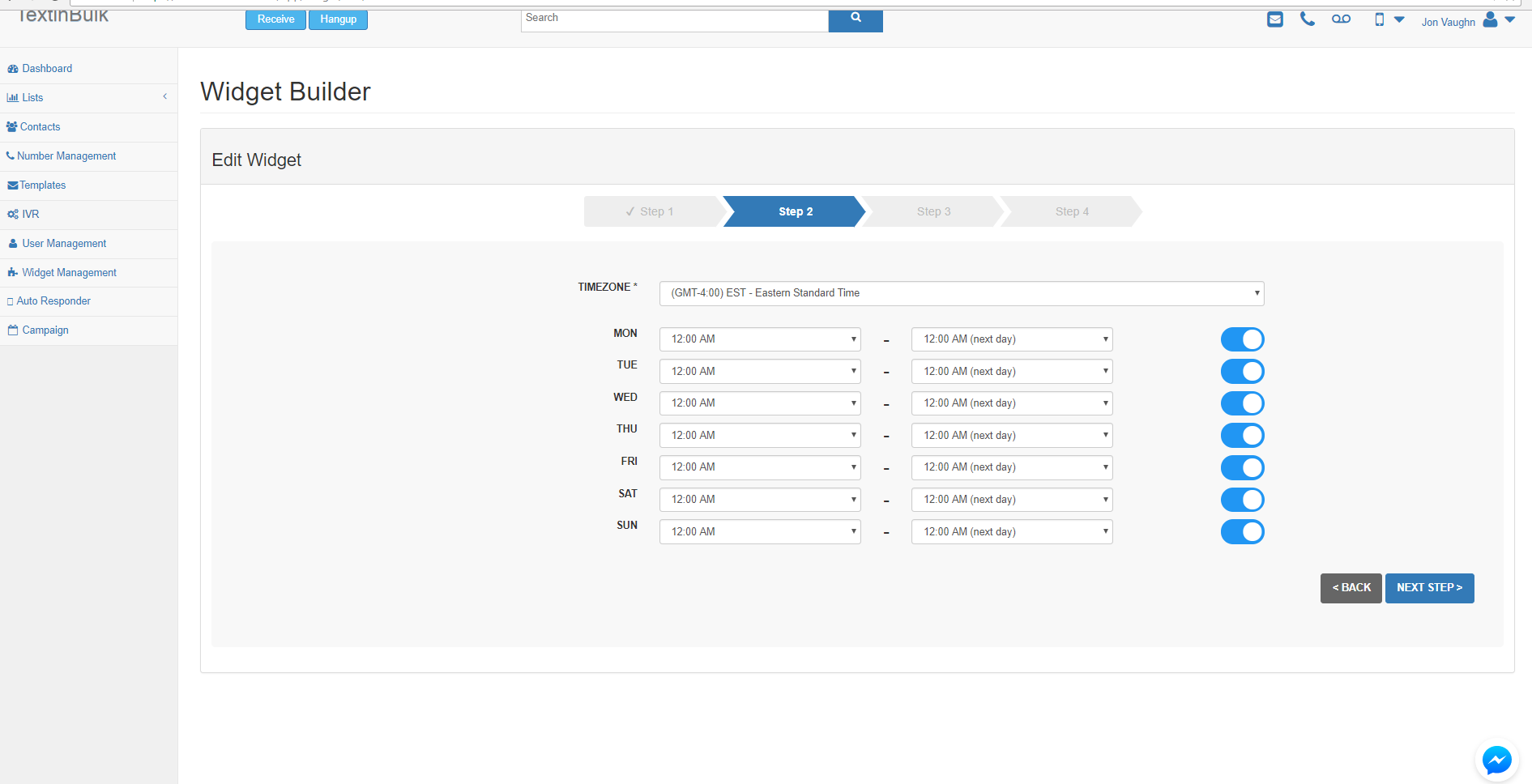The height and width of the screenshot is (784, 1532).
Task: Open Campaign from sidebar
Action: [45, 330]
